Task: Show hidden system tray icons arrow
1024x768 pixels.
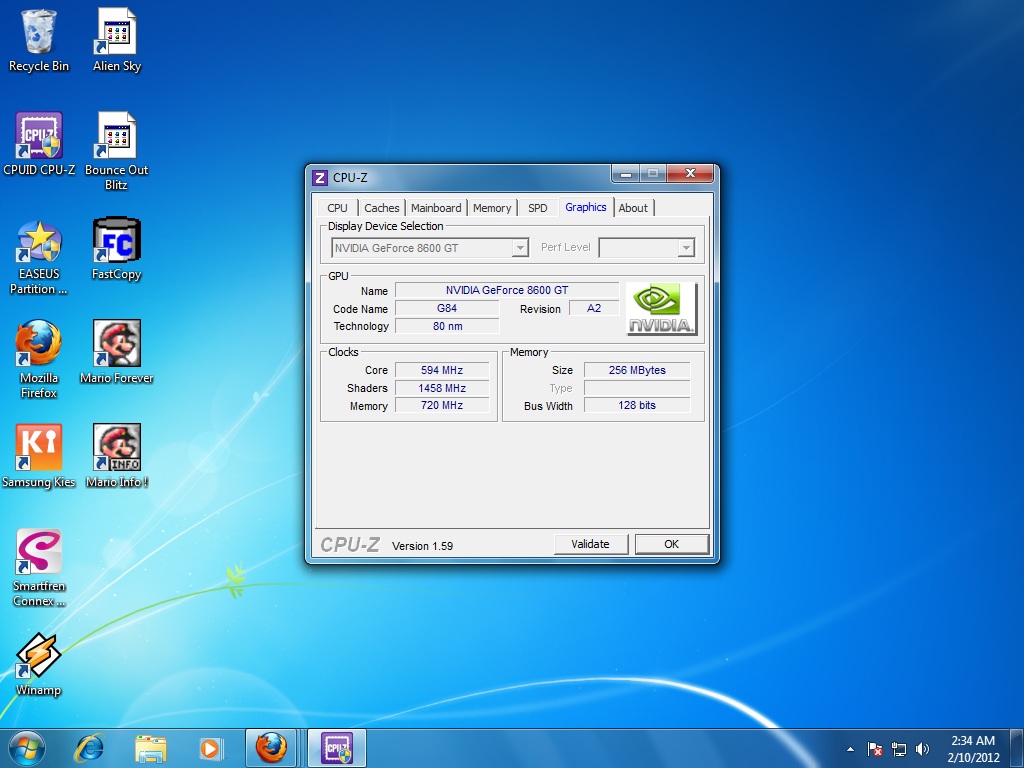Action: 850,749
